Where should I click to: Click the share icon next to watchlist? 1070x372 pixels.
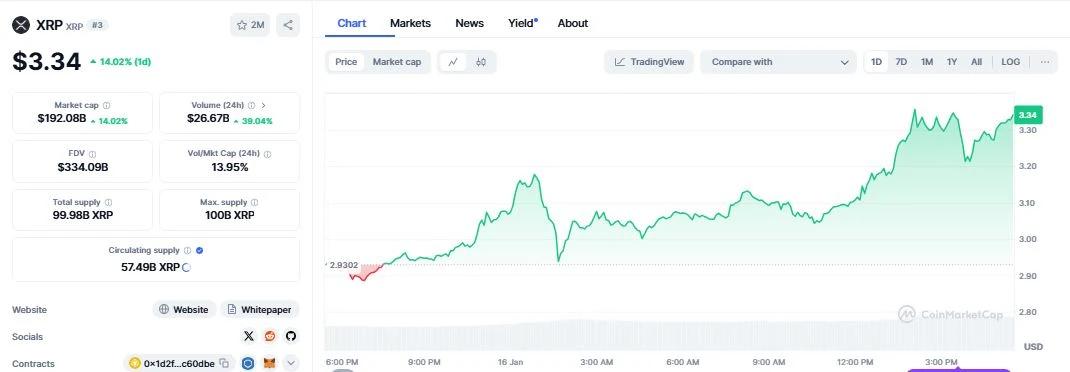pyautogui.click(x=288, y=25)
